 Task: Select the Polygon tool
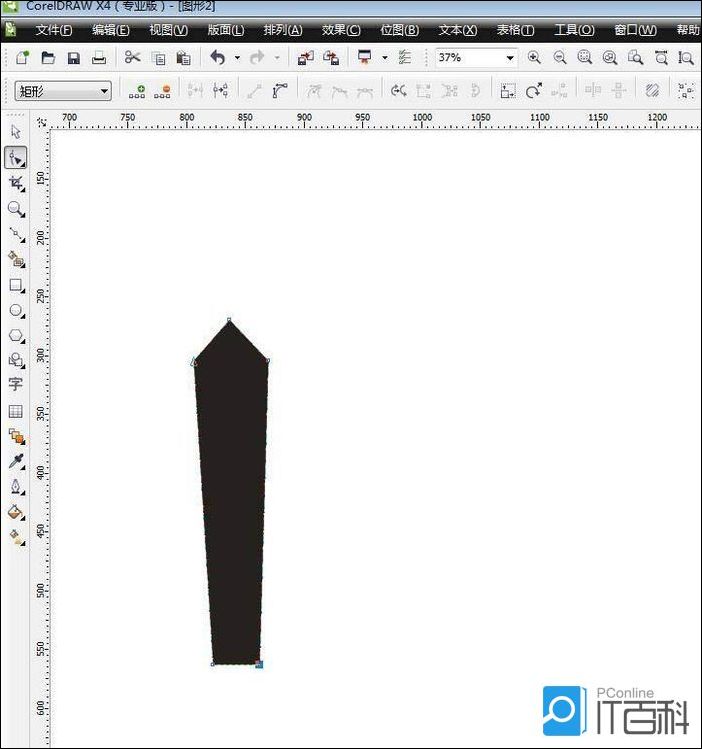(x=16, y=336)
